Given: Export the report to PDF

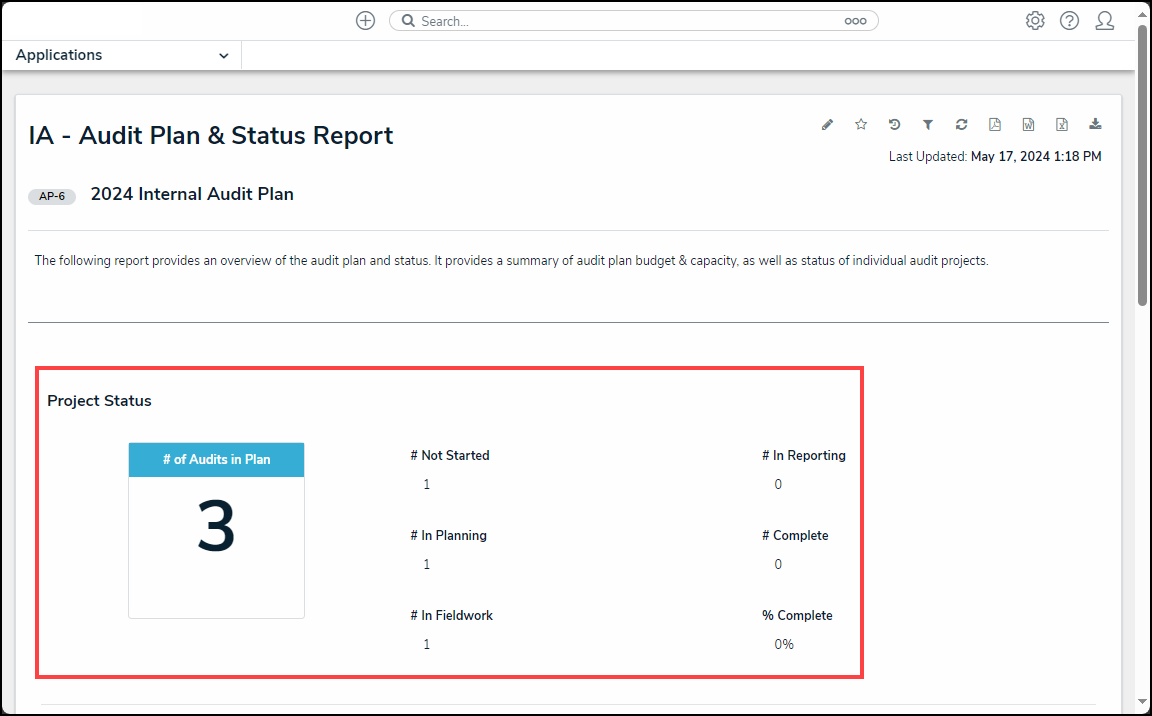Looking at the screenshot, I should point(995,125).
